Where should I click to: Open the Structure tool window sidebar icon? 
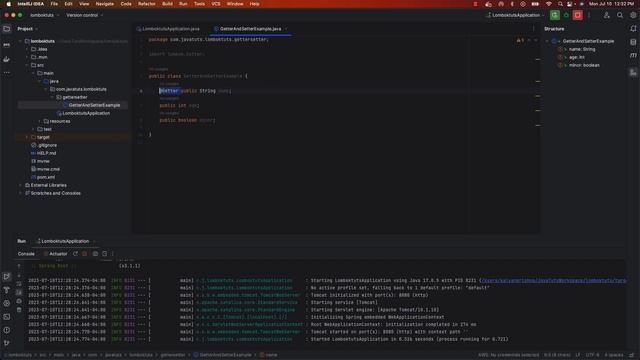633,73
